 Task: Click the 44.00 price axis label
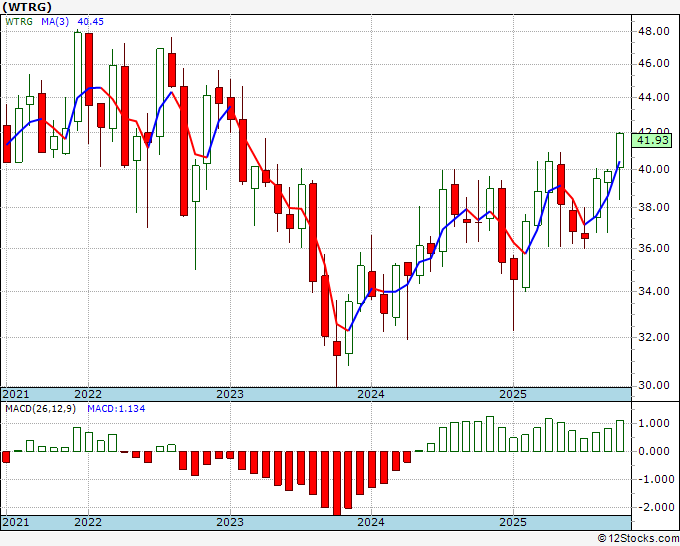(654, 98)
